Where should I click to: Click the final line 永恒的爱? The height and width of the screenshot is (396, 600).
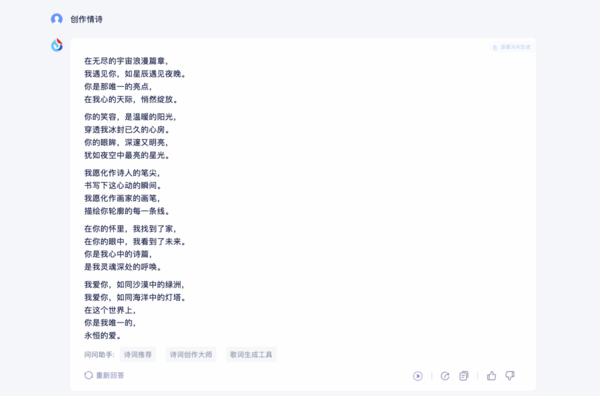(103, 336)
